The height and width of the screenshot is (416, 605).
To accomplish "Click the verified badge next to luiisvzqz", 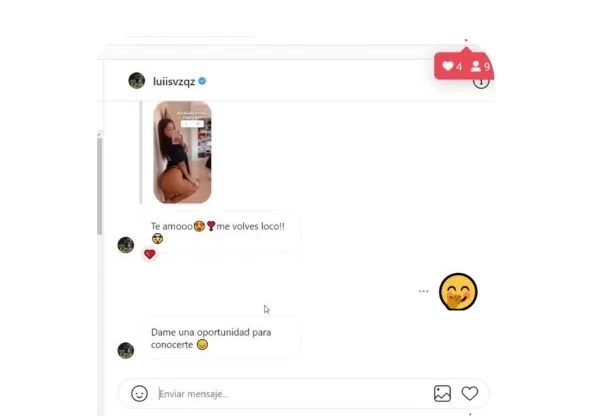I will pyautogui.click(x=202, y=81).
